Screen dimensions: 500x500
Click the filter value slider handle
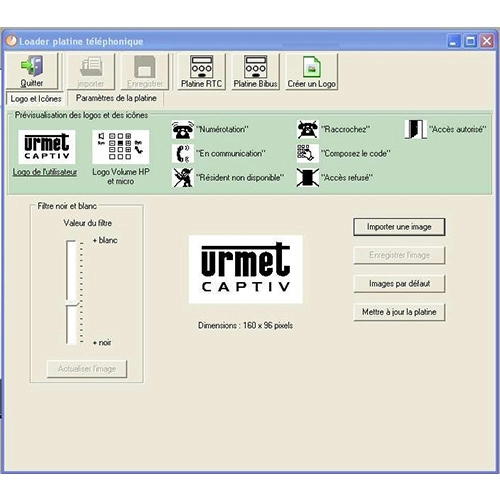72,304
